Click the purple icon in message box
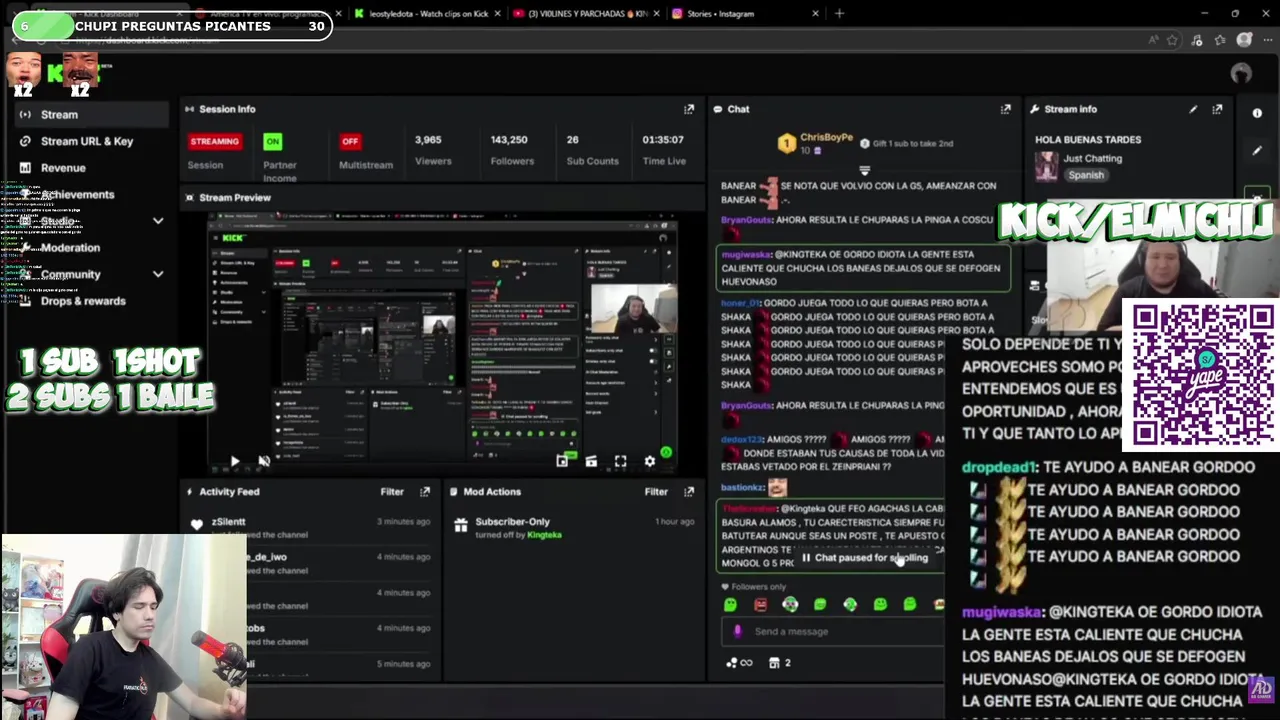 click(x=738, y=631)
